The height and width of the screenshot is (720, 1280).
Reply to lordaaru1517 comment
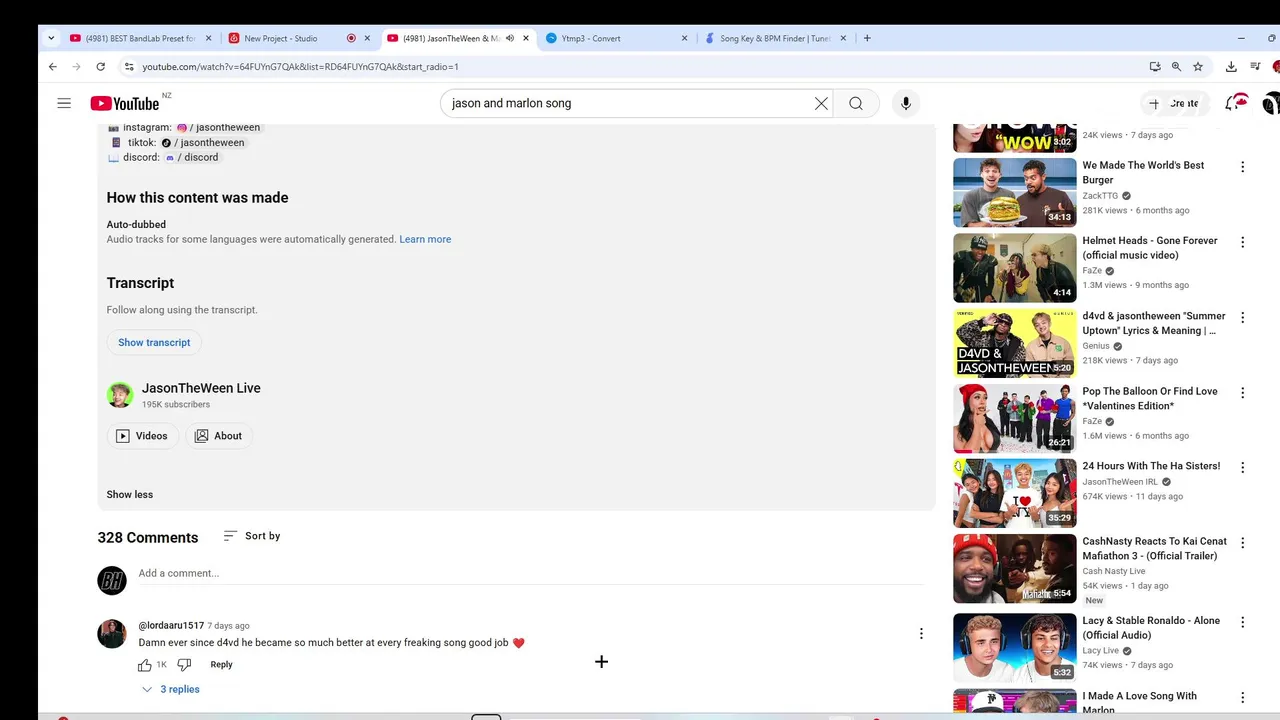point(221,664)
